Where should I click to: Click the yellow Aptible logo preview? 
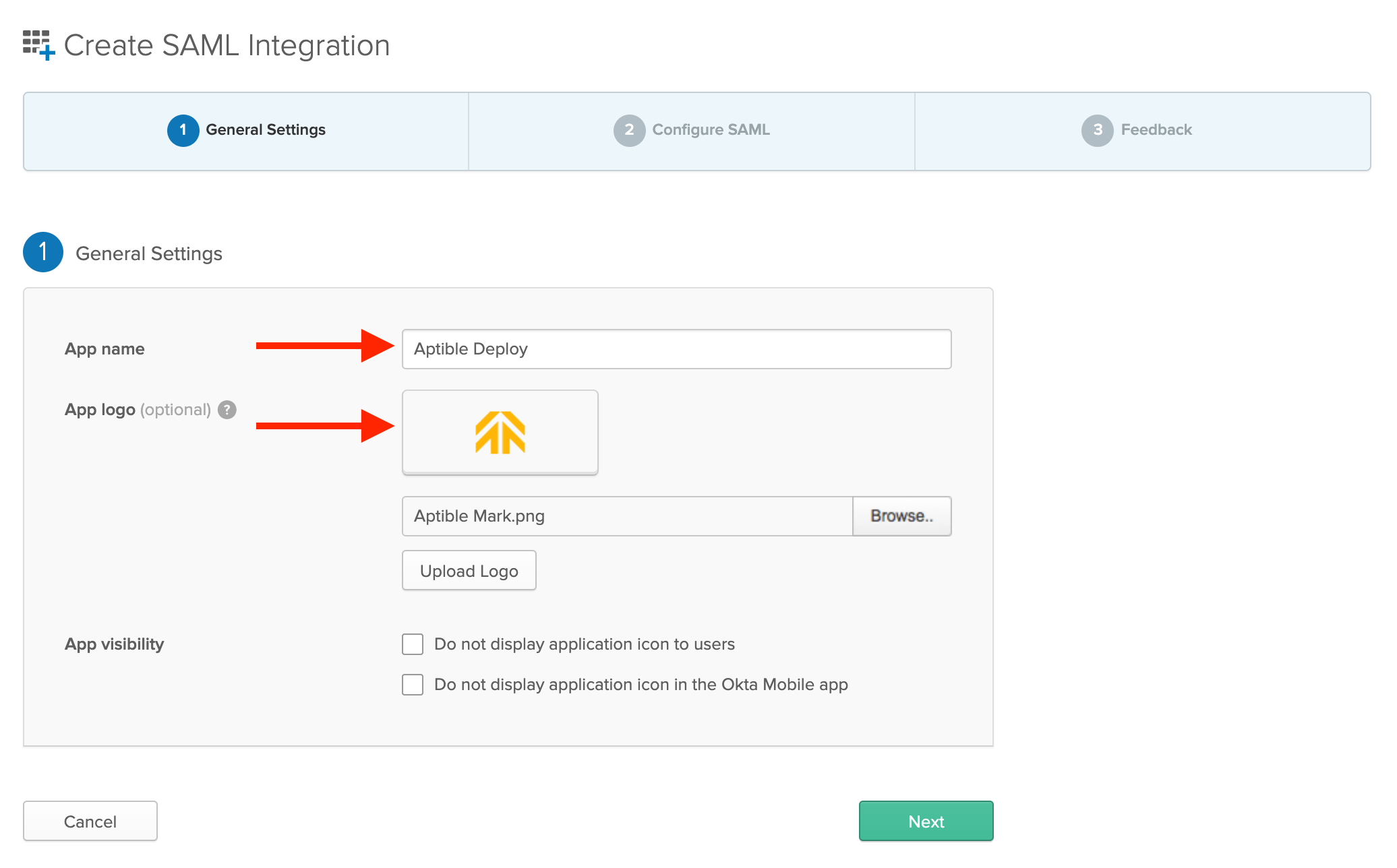coord(500,433)
